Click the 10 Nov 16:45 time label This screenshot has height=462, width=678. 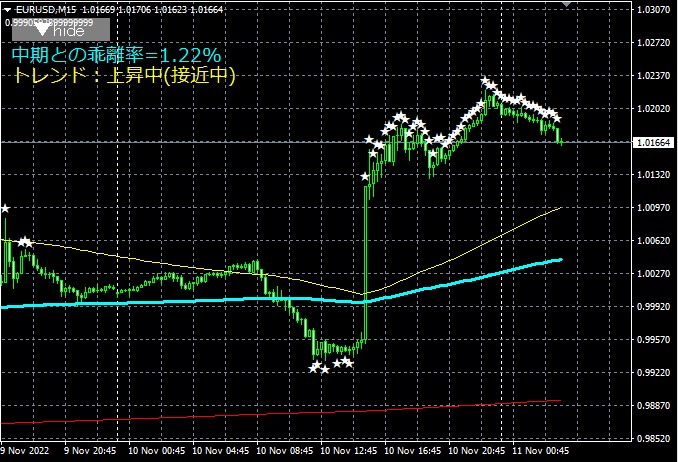click(x=413, y=450)
